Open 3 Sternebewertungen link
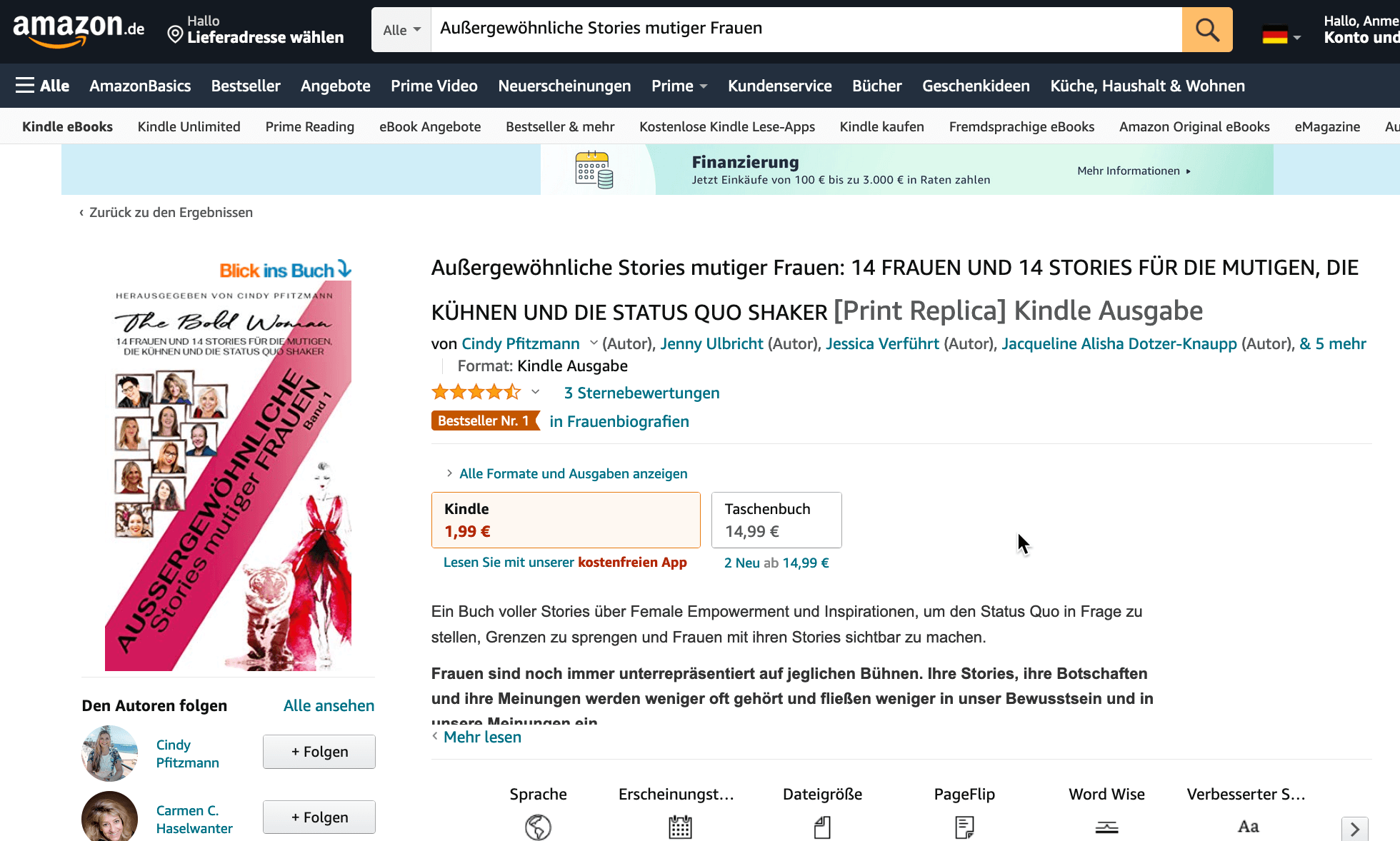This screenshot has width=1400, height=841. [641, 393]
